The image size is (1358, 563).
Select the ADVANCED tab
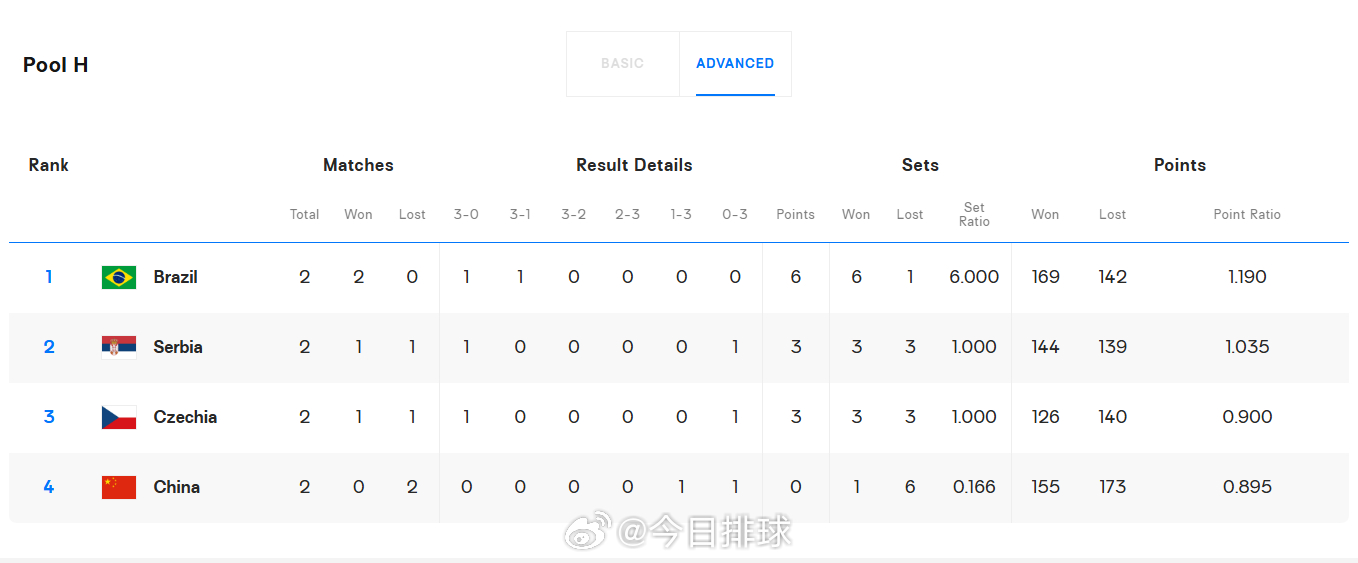[x=735, y=63]
